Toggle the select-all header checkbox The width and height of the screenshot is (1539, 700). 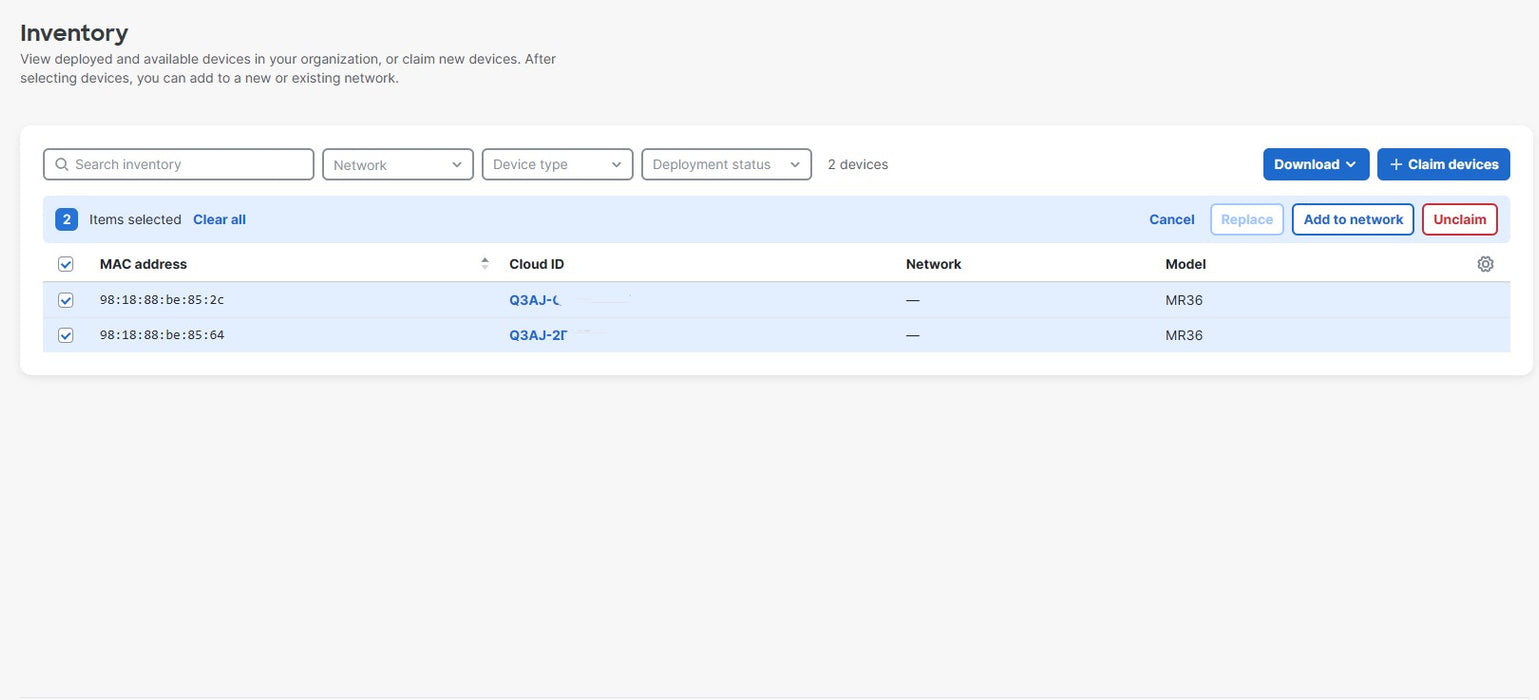[x=66, y=264]
